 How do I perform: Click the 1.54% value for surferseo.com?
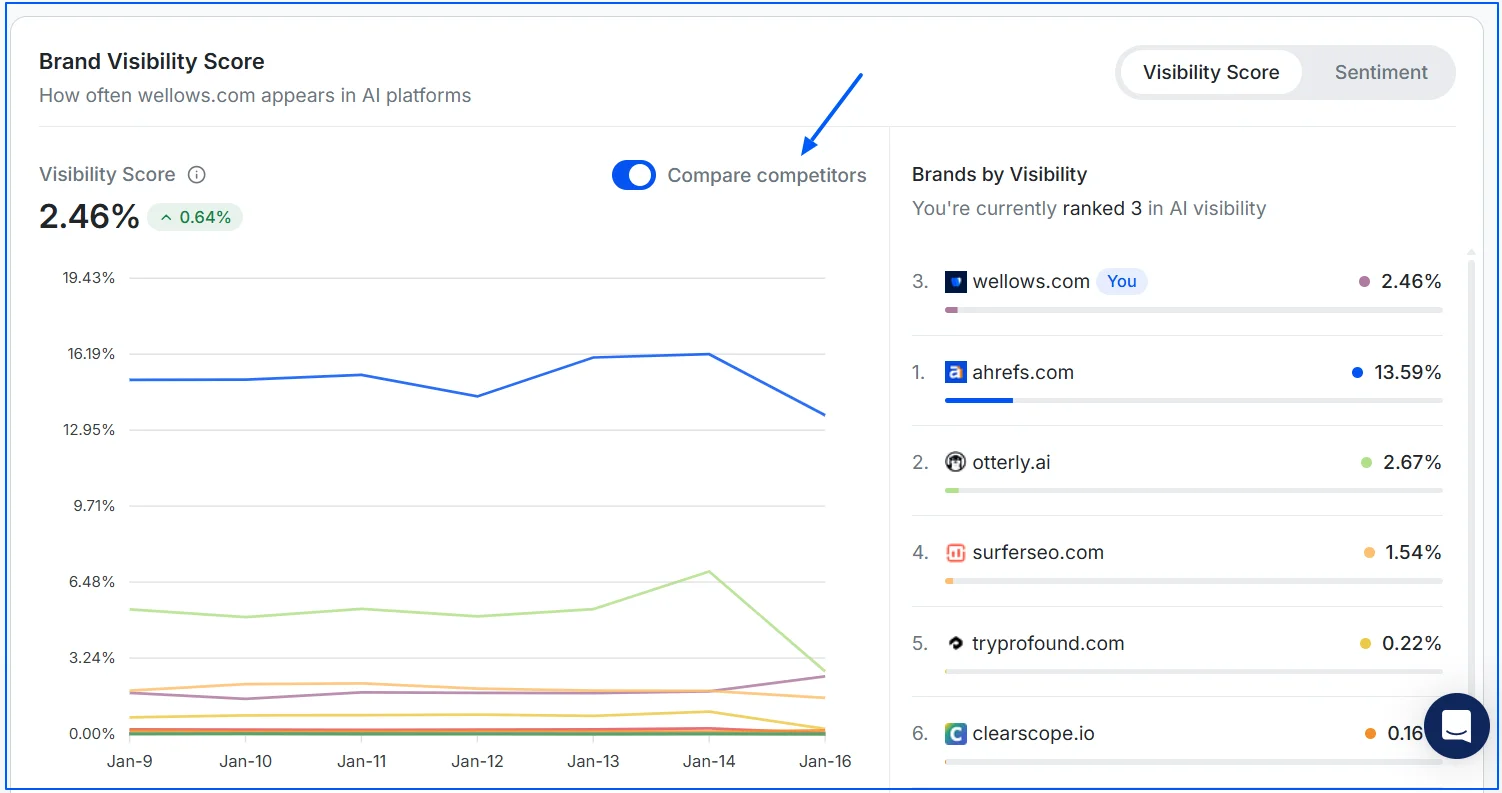(x=1414, y=552)
